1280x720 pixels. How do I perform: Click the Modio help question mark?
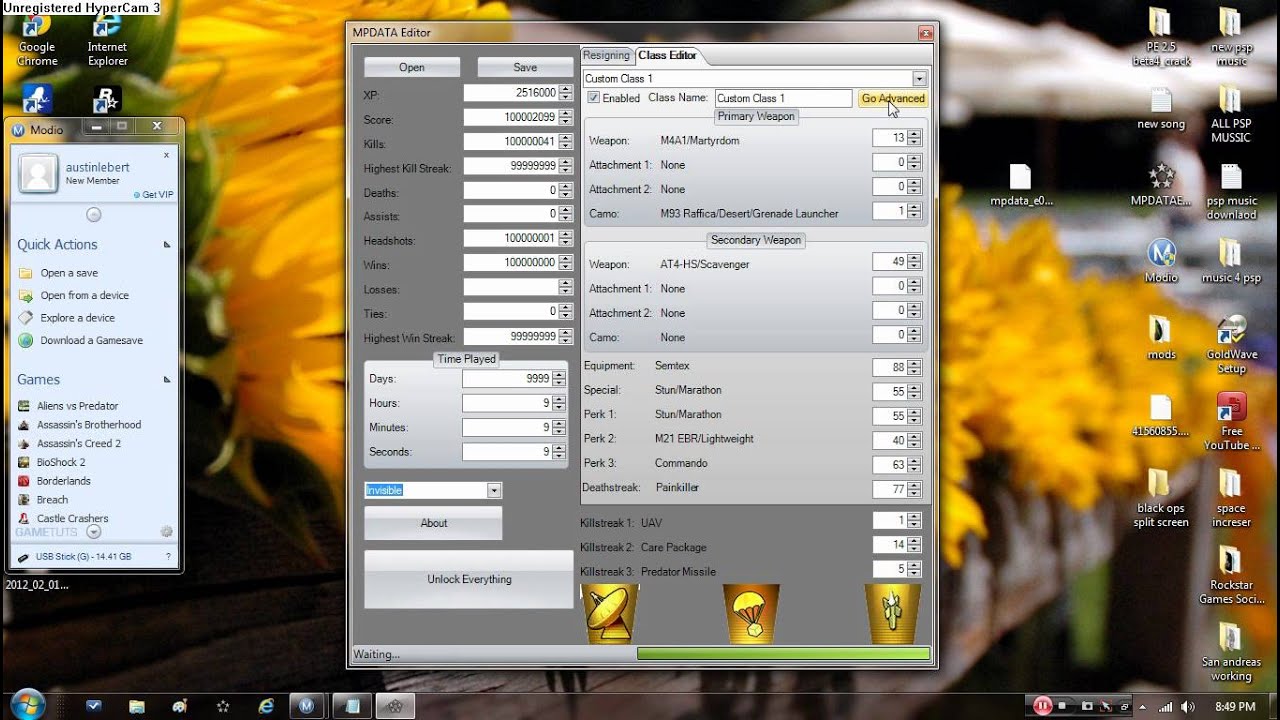(x=168, y=557)
